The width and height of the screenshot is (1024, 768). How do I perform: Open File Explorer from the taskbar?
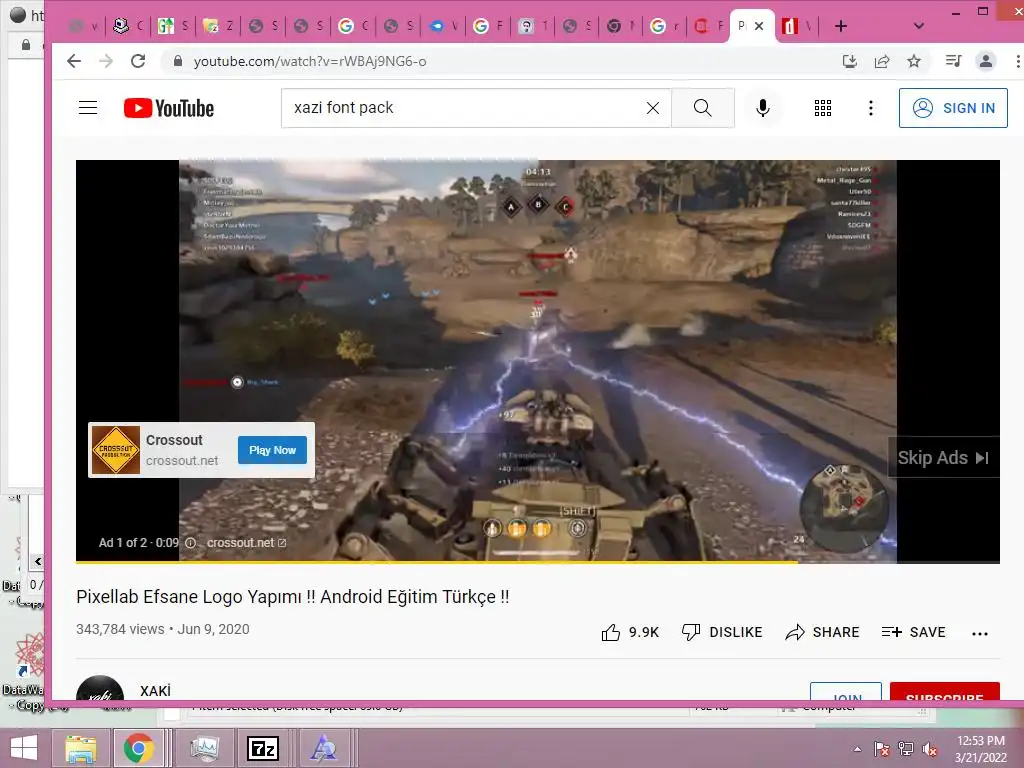(80, 748)
